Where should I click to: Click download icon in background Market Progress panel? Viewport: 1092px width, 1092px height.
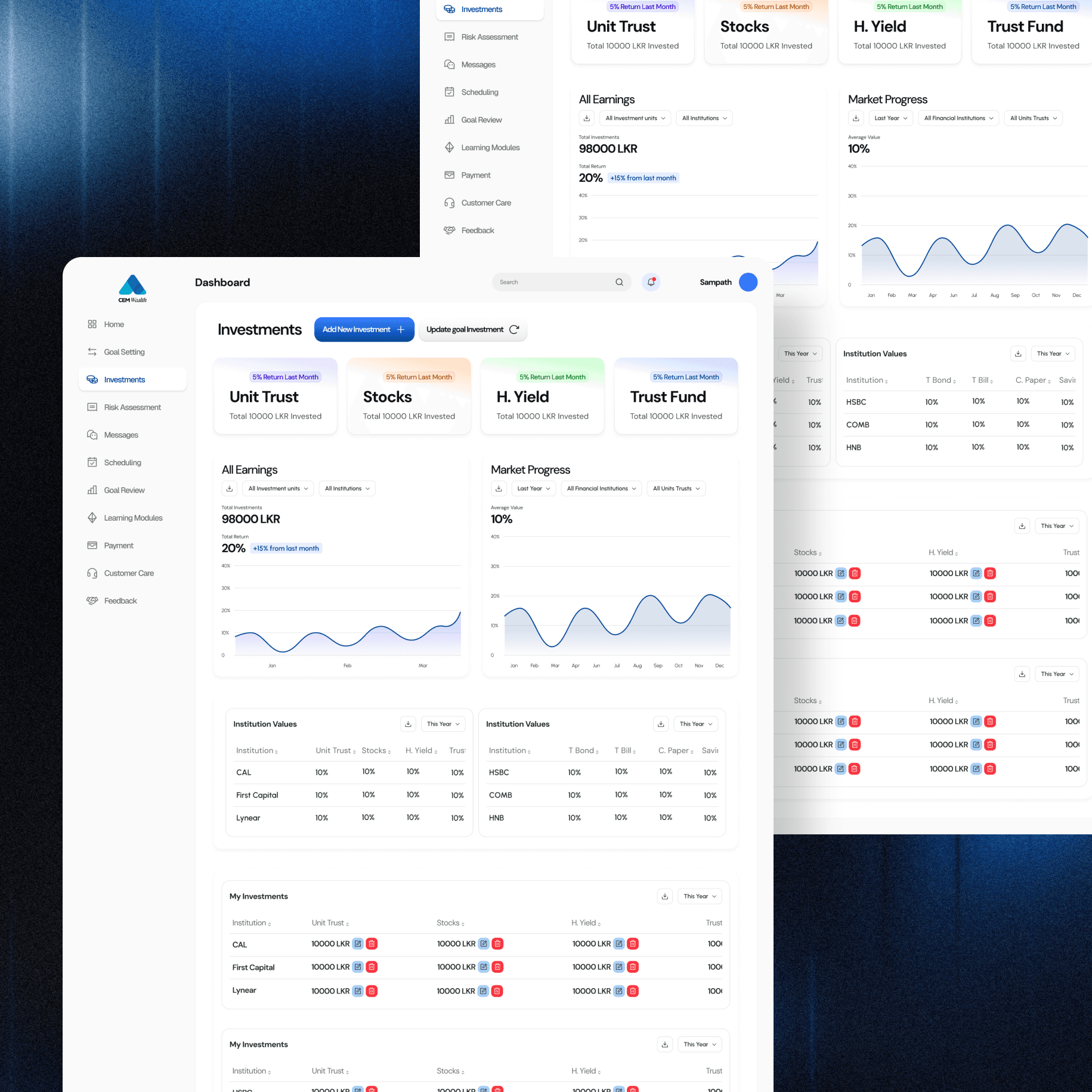coord(856,118)
